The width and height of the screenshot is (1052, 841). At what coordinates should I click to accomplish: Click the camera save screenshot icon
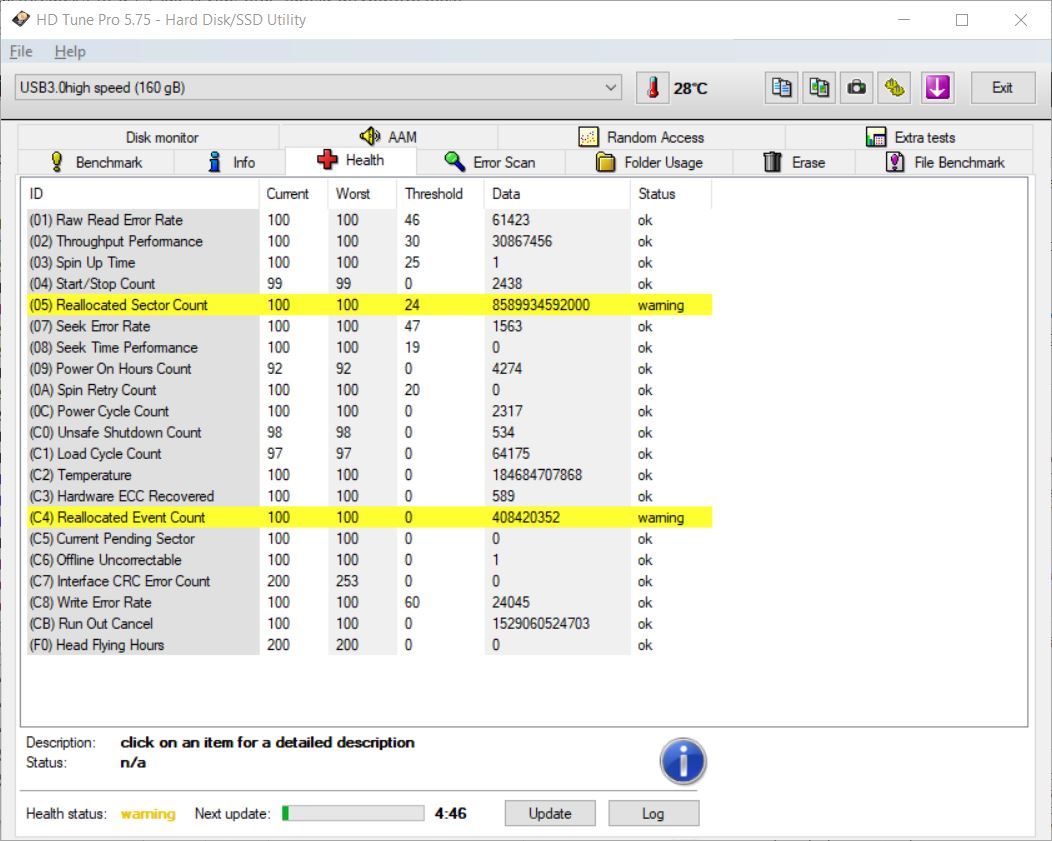point(856,88)
